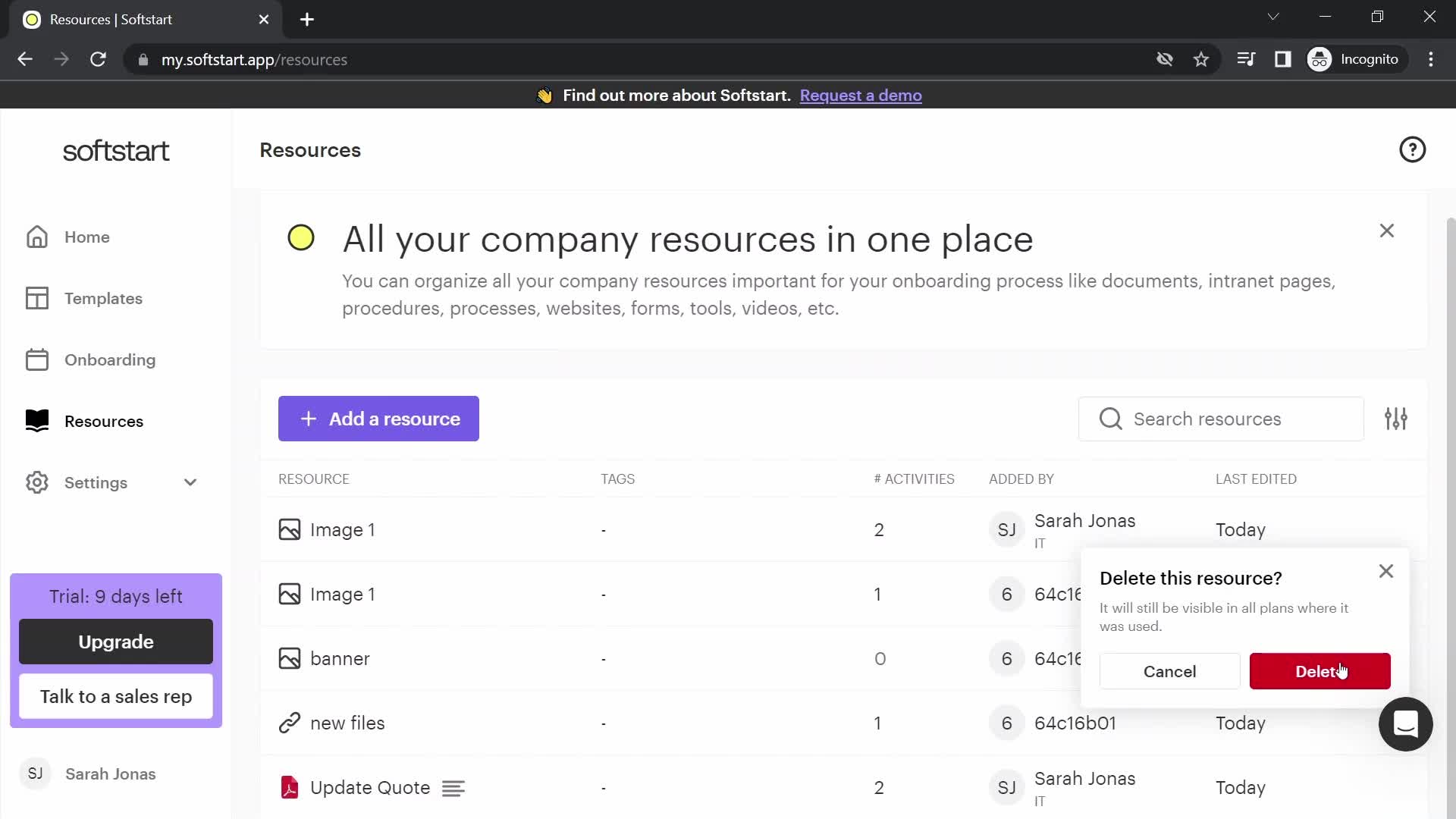Click Add a resource button
This screenshot has height=819, width=1456.
point(378,419)
